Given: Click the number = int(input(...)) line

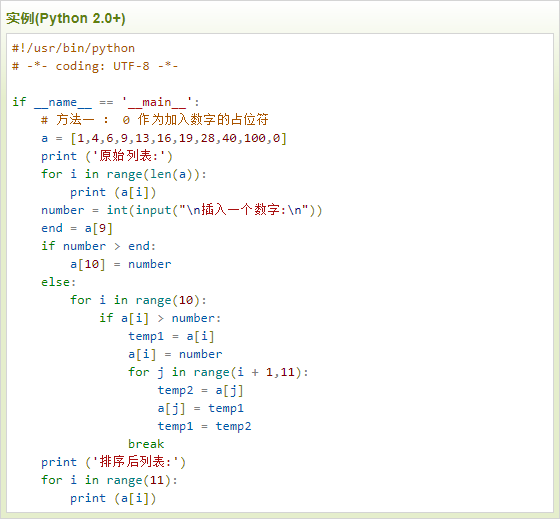Looking at the screenshot, I should 182,210.
